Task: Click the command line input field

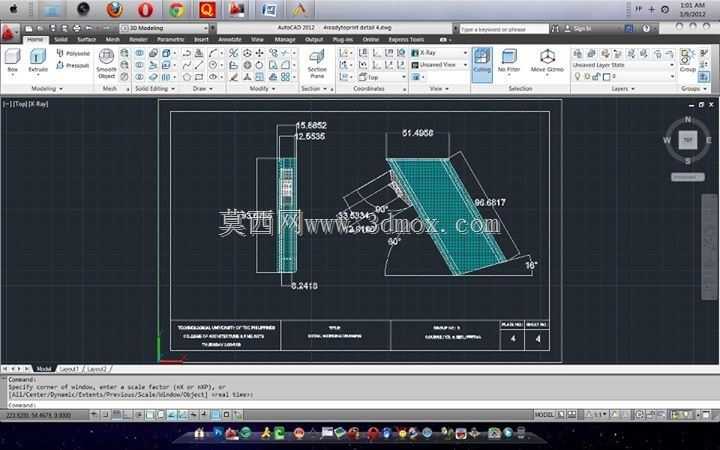Action: pos(363,405)
